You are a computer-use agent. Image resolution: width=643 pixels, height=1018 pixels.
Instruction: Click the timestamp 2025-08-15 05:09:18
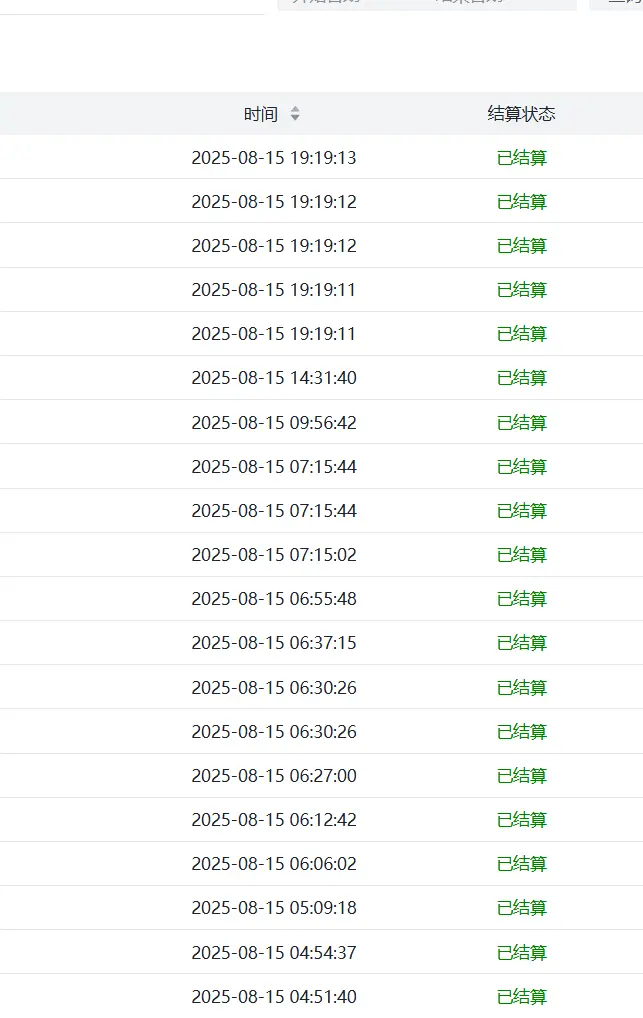click(x=274, y=908)
